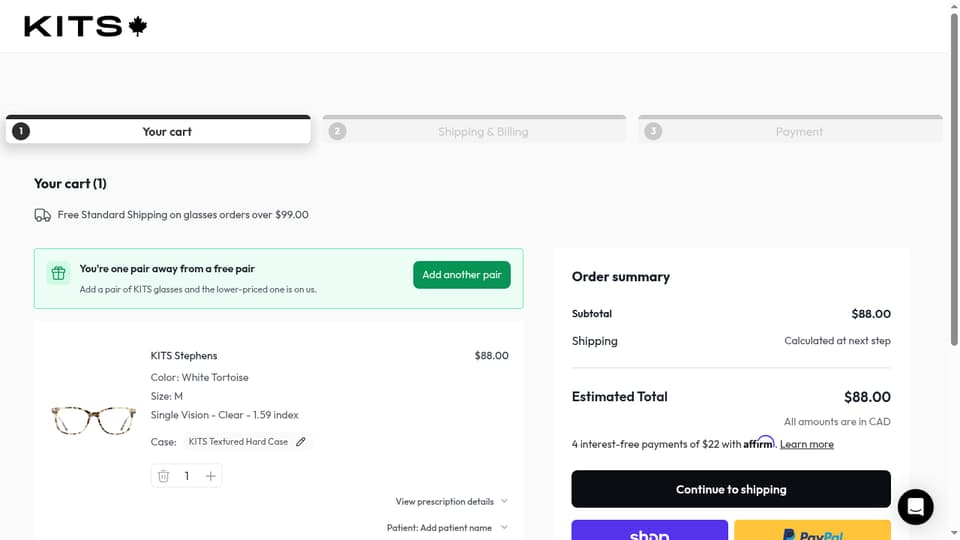Open the KITS Stephens glasses thumbnail
This screenshot has height=540, width=960.
94,421
